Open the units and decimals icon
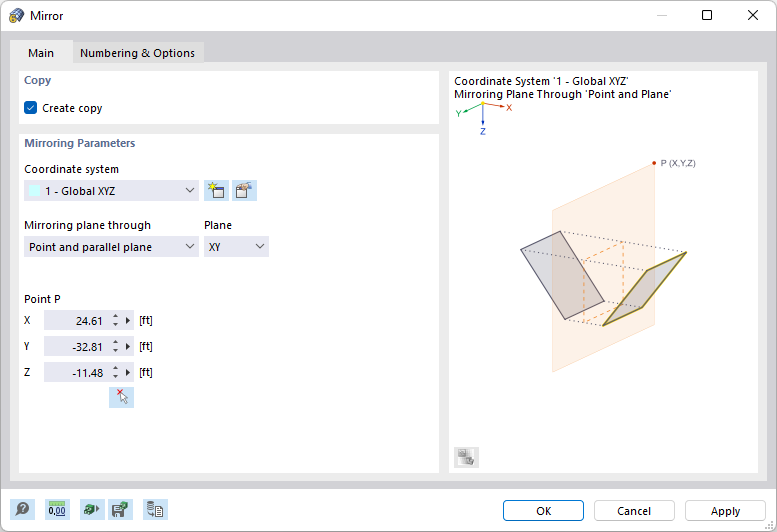 57,509
